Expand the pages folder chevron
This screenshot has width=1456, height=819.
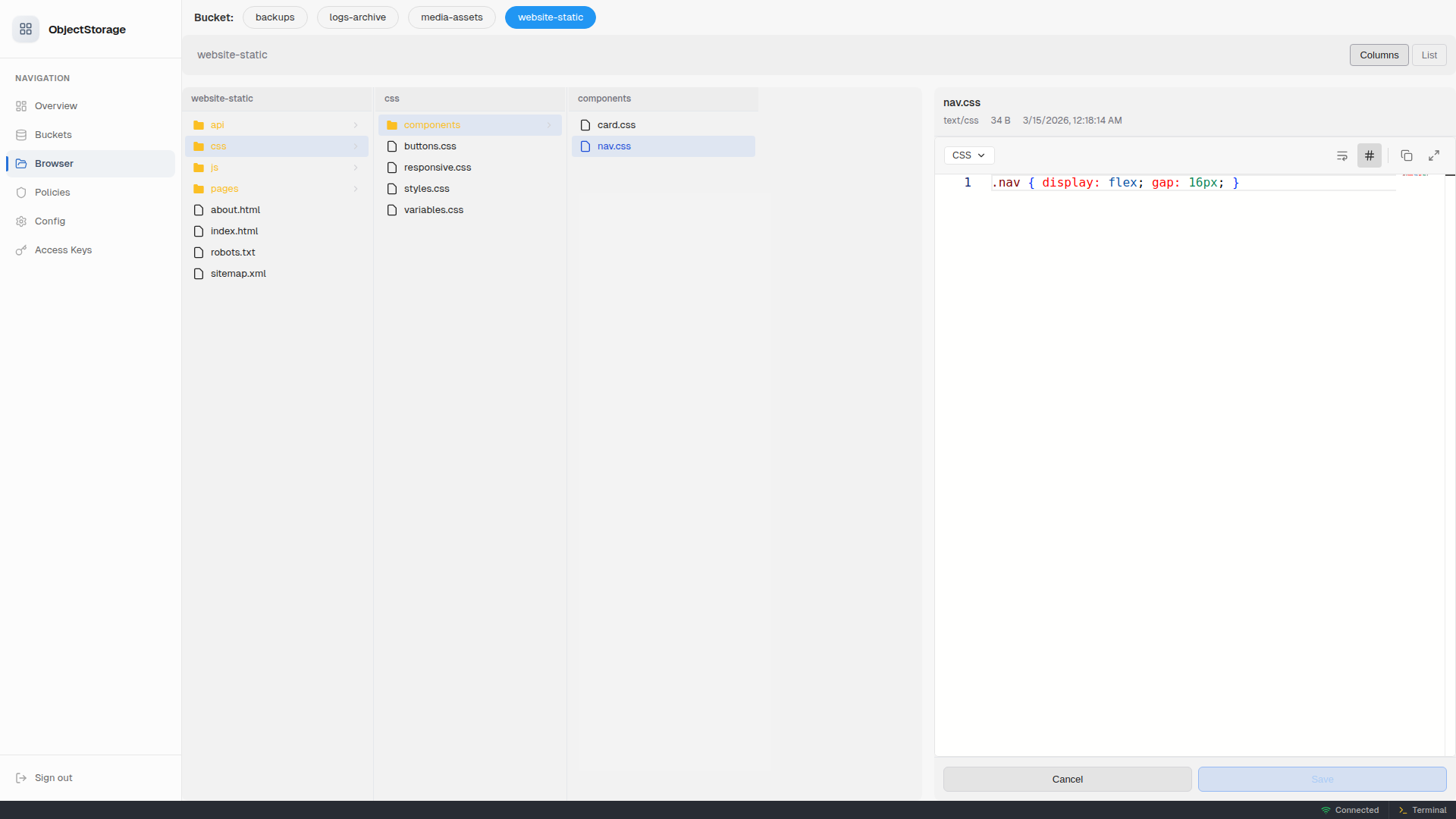click(x=356, y=189)
